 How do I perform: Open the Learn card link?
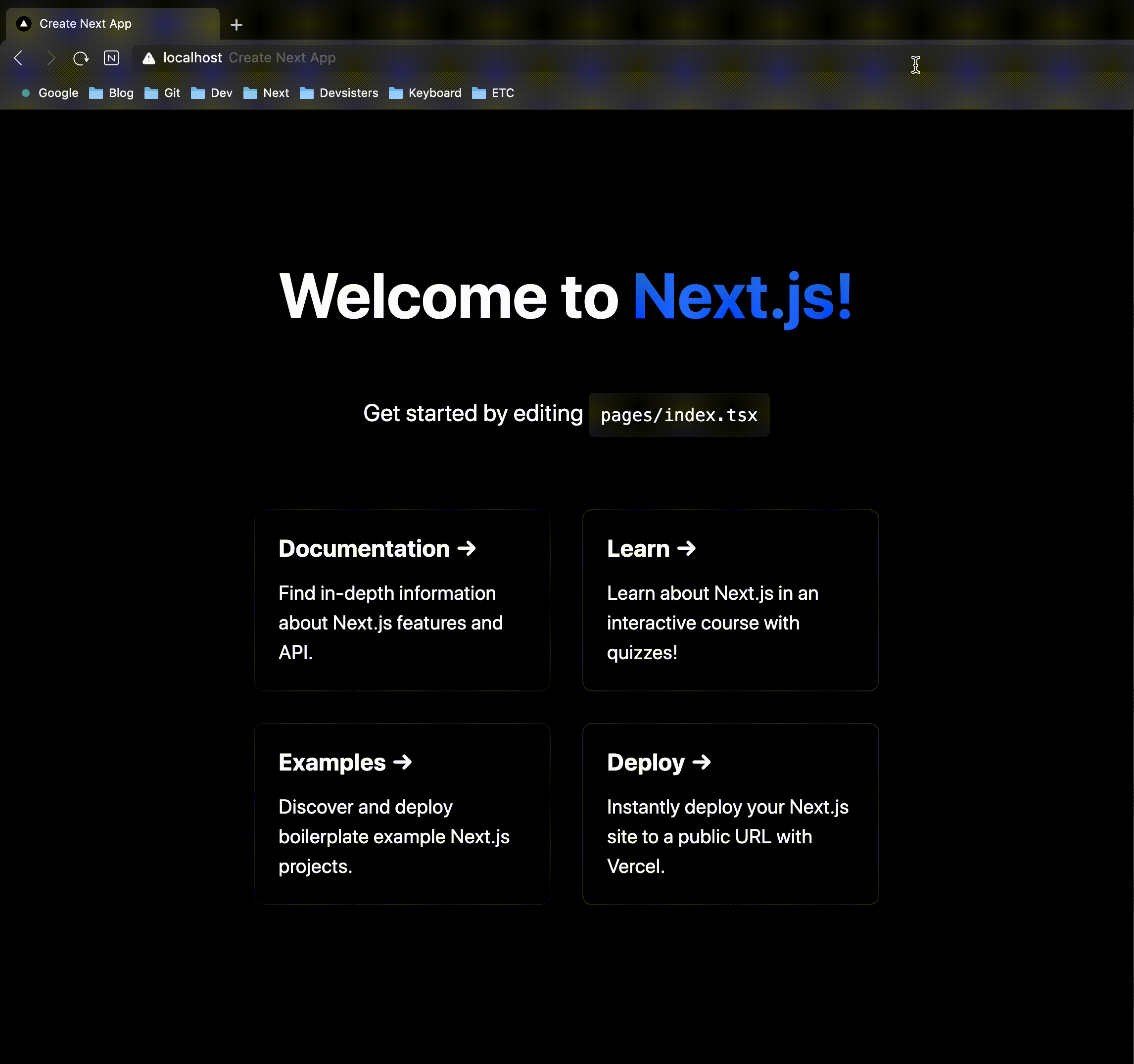(x=730, y=600)
